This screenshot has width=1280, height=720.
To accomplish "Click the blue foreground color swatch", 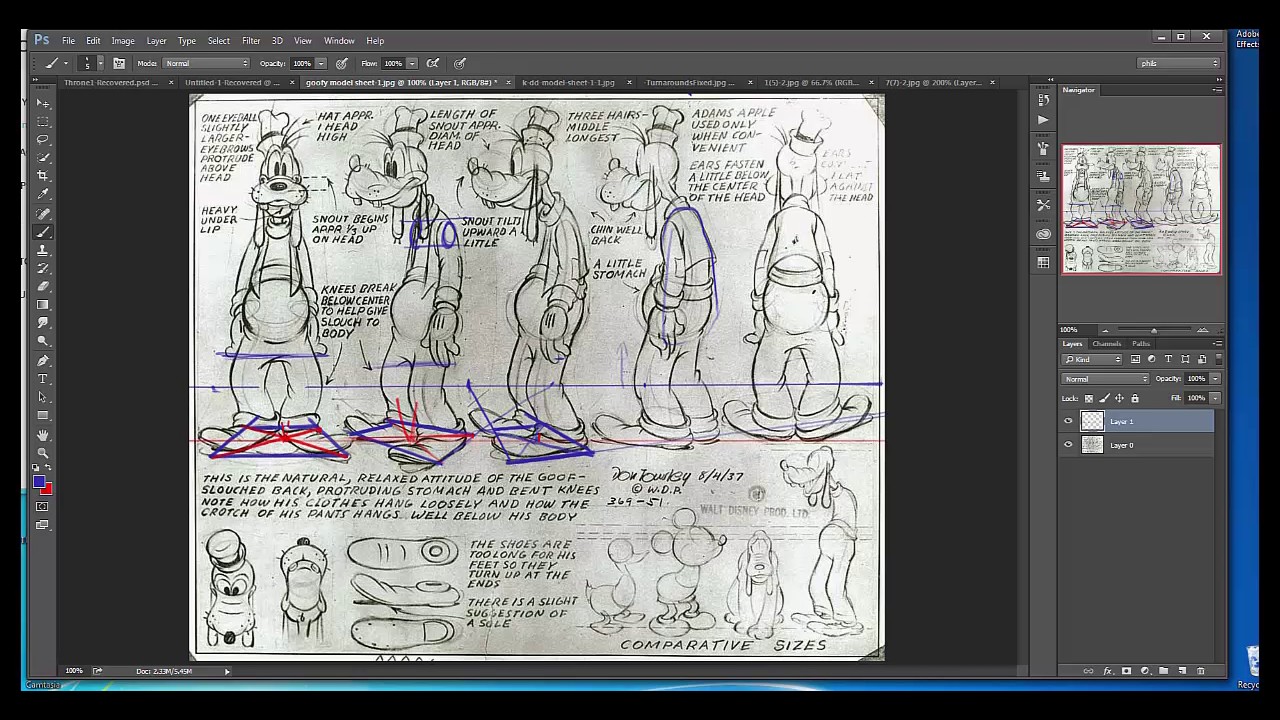I will 39,482.
